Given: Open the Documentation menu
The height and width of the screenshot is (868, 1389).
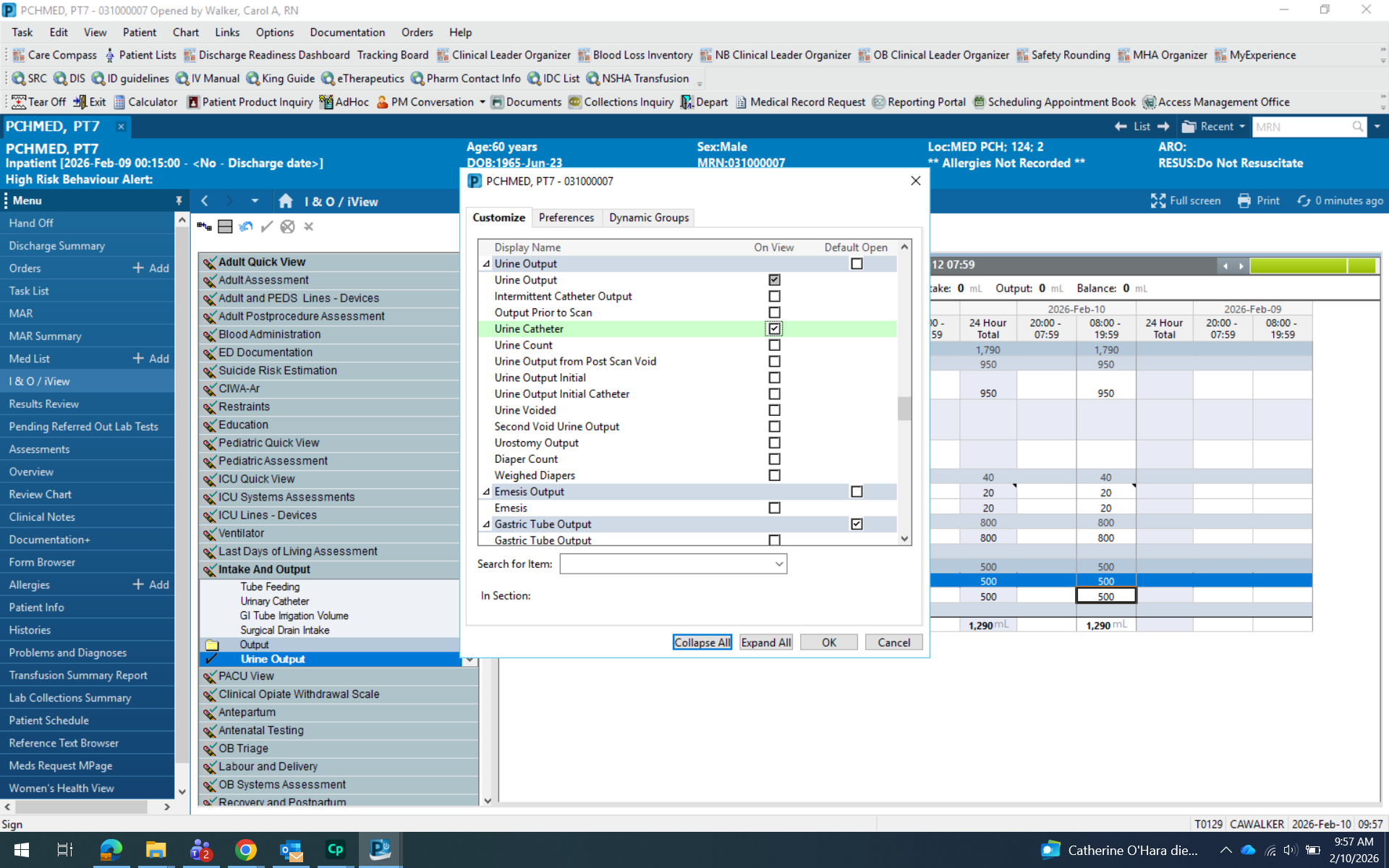Looking at the screenshot, I should (347, 33).
